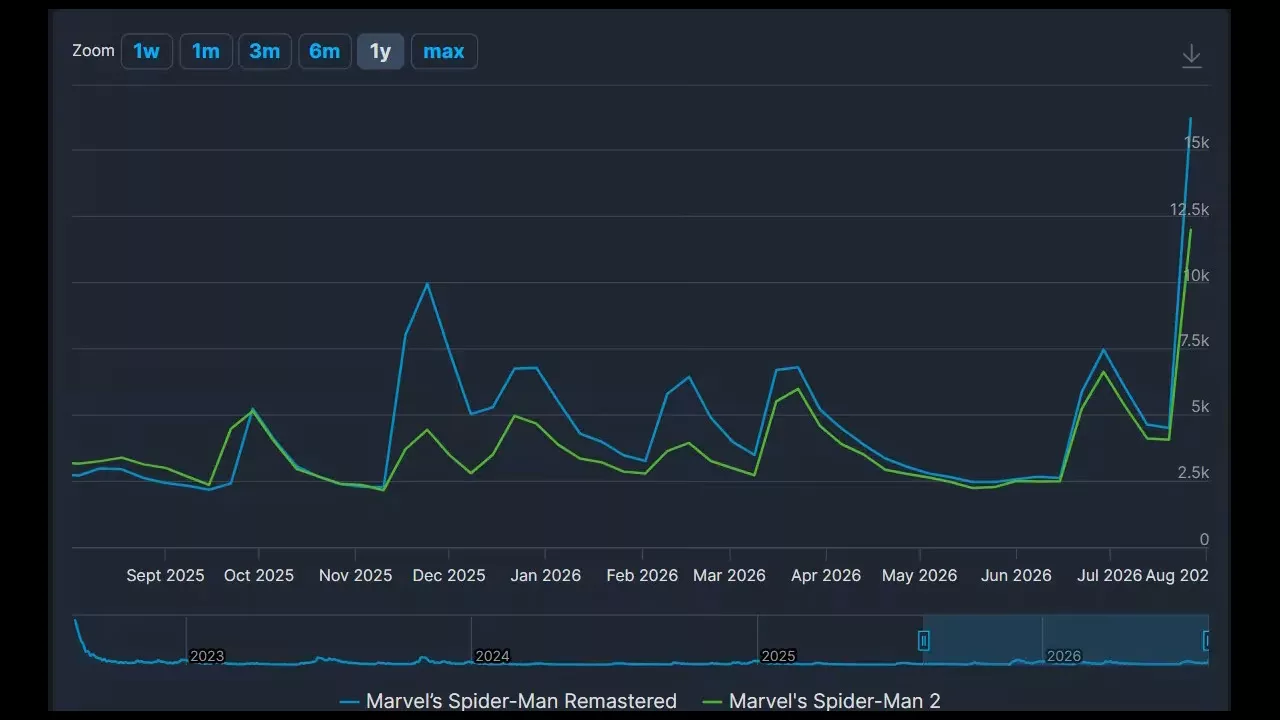The width and height of the screenshot is (1280, 720).
Task: Click the Jun 2026 axis label
Action: click(x=1016, y=575)
